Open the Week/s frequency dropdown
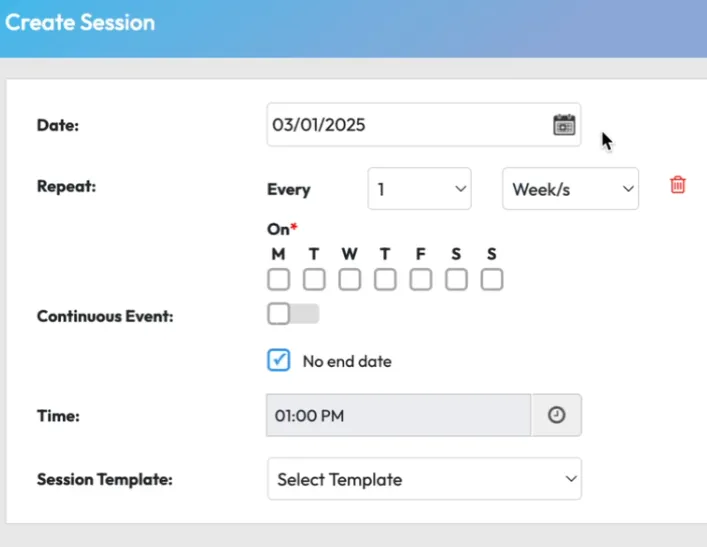The height and width of the screenshot is (547, 707). [x=570, y=189]
